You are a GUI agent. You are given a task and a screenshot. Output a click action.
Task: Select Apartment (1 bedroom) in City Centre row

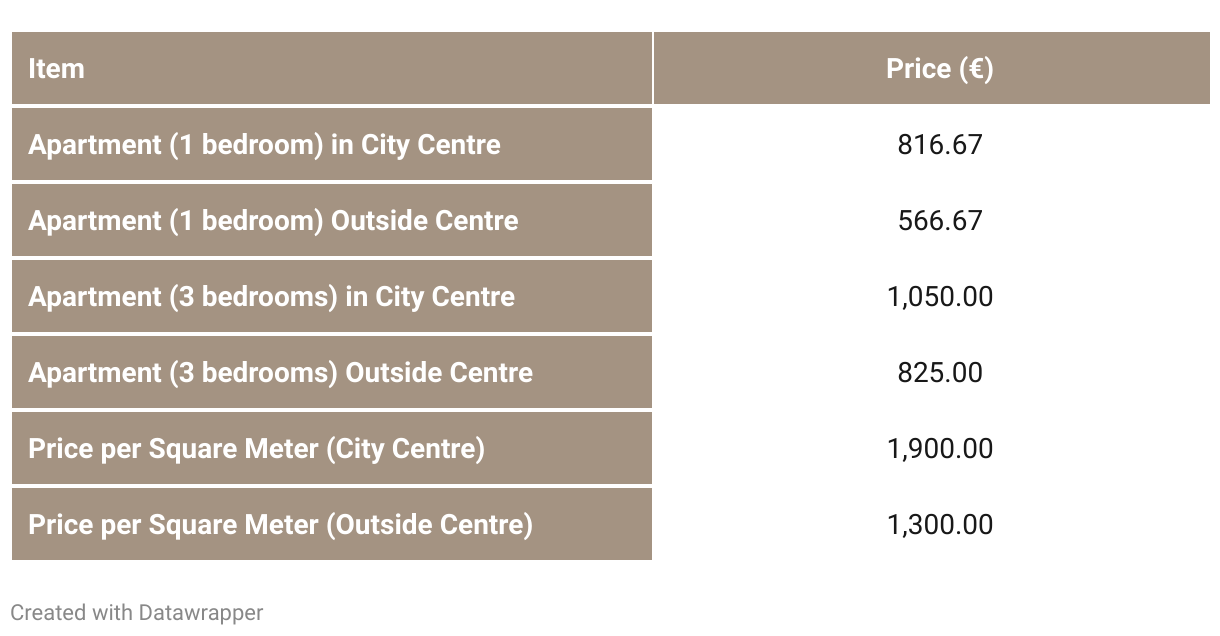611,144
